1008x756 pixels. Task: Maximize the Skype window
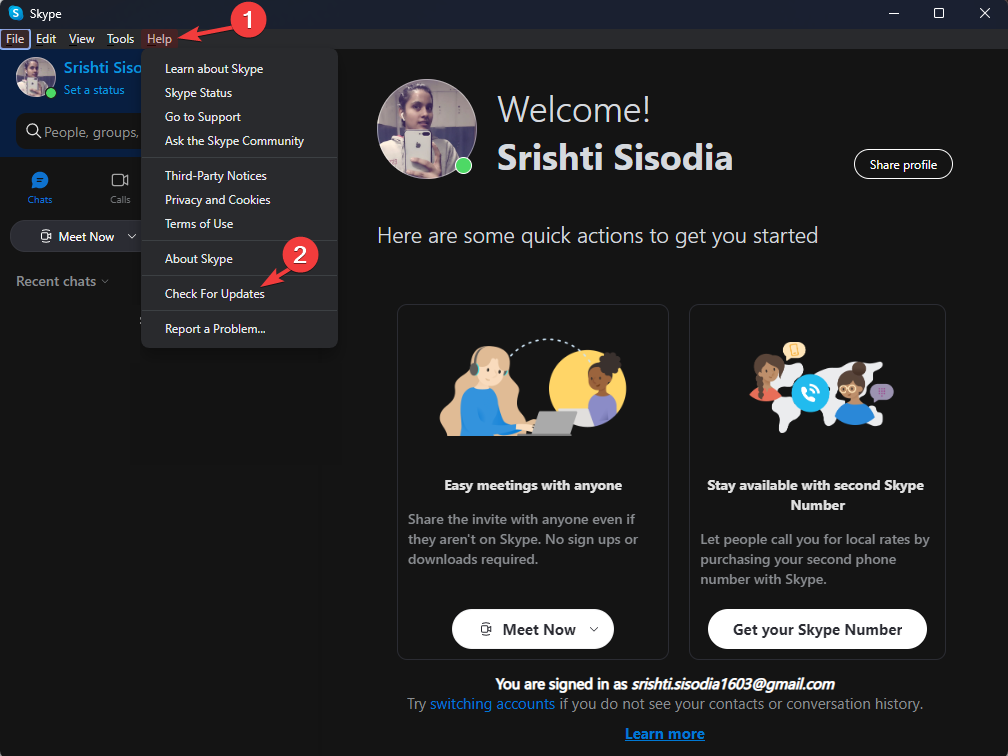click(939, 13)
